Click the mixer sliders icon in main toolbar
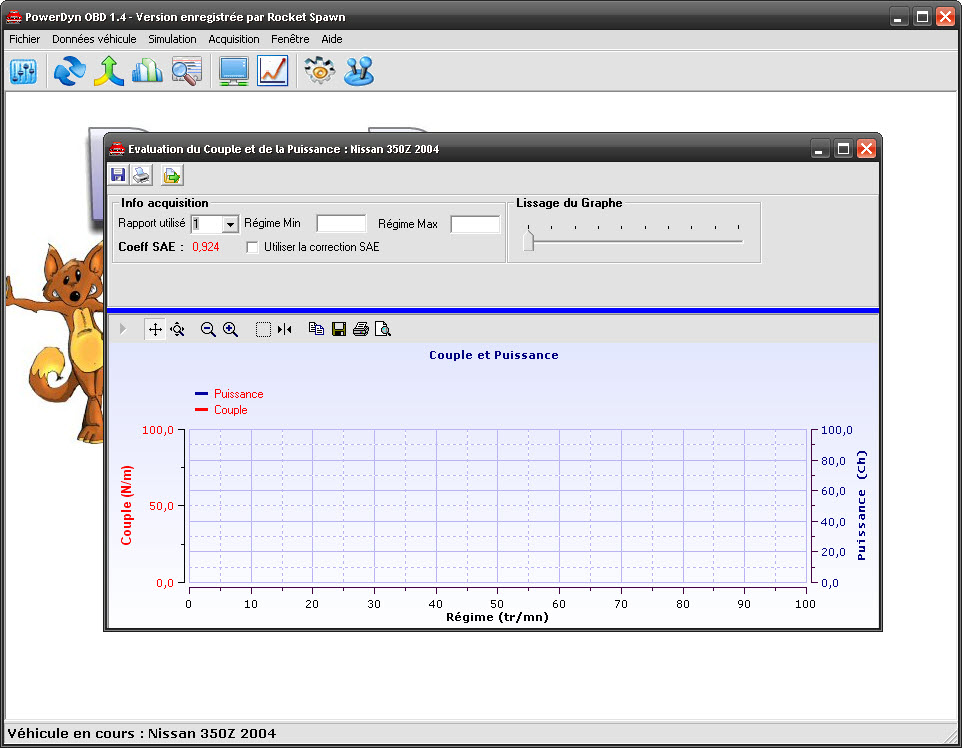Viewport: 962px width, 748px height. pyautogui.click(x=23, y=71)
